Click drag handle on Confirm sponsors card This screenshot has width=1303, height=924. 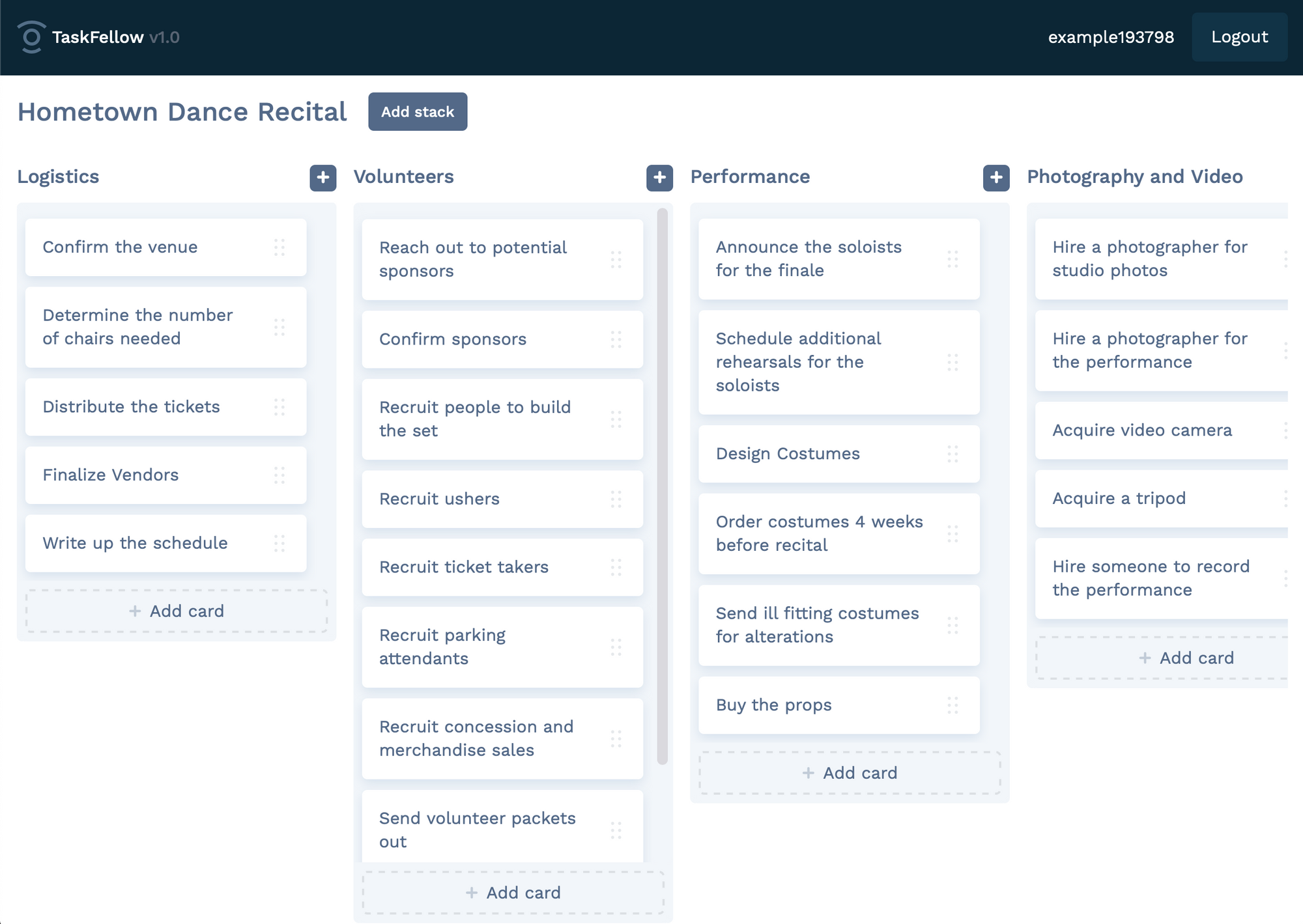coord(616,339)
